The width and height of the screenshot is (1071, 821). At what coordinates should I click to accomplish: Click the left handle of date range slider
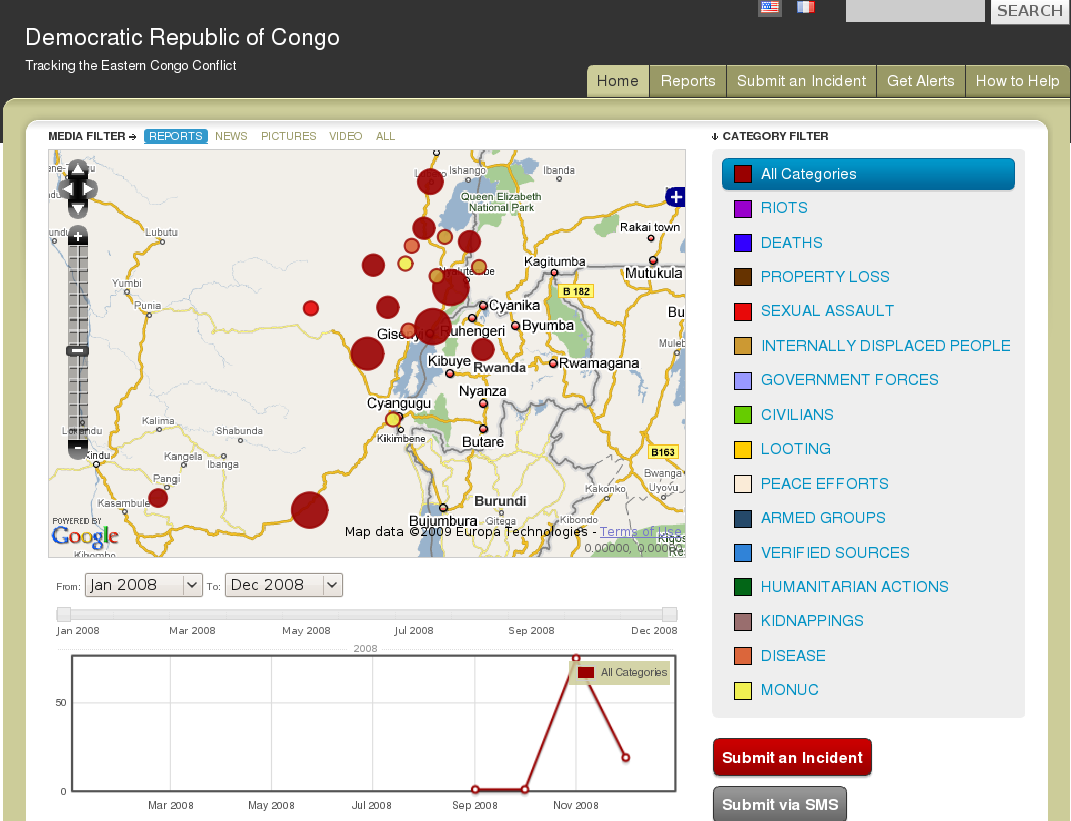coord(64,613)
